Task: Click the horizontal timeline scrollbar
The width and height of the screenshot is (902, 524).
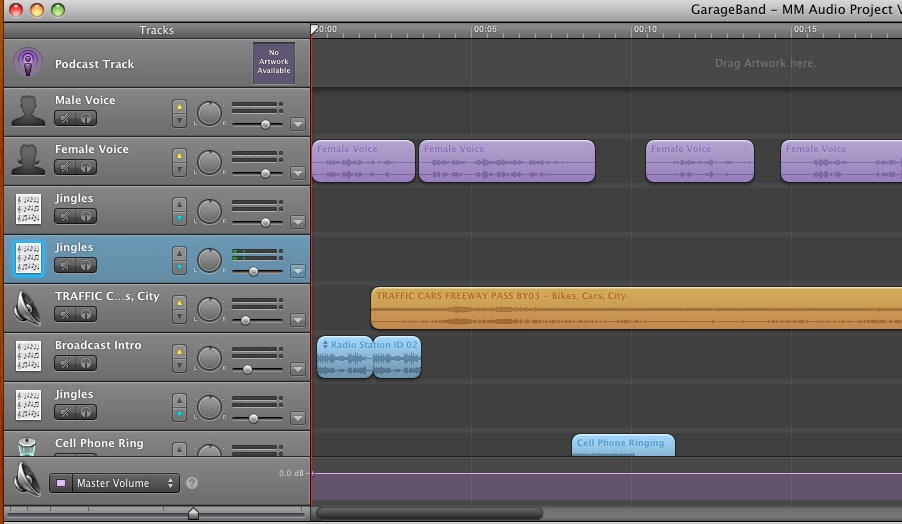Action: point(429,512)
